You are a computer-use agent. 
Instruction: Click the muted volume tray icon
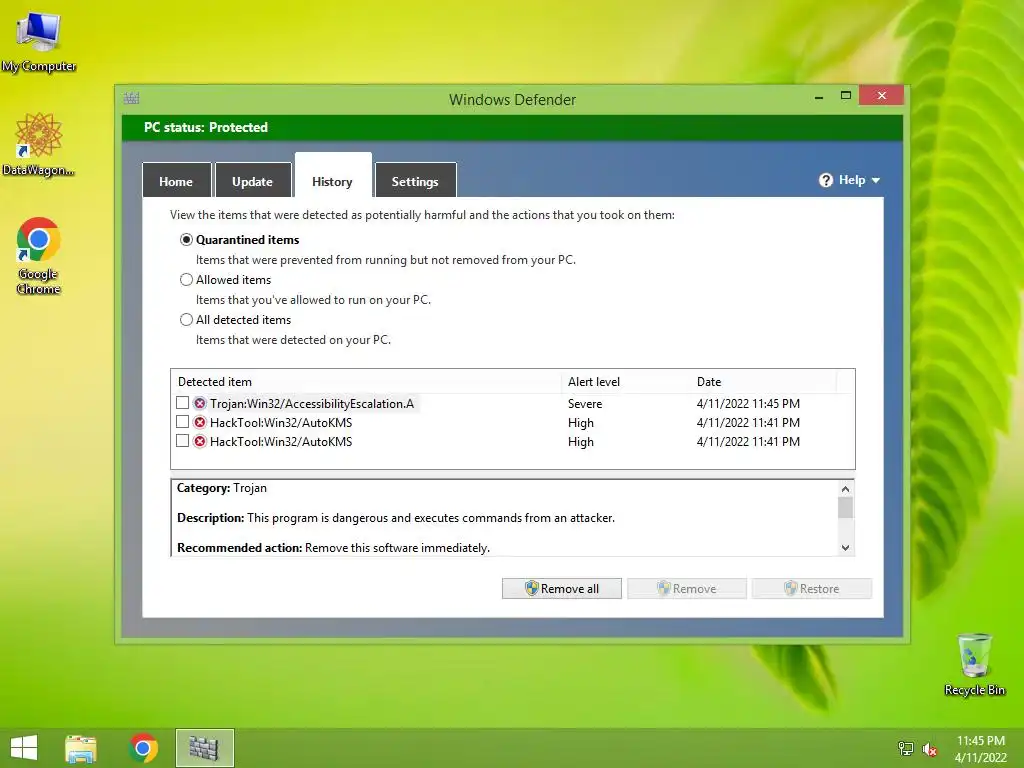pos(930,749)
